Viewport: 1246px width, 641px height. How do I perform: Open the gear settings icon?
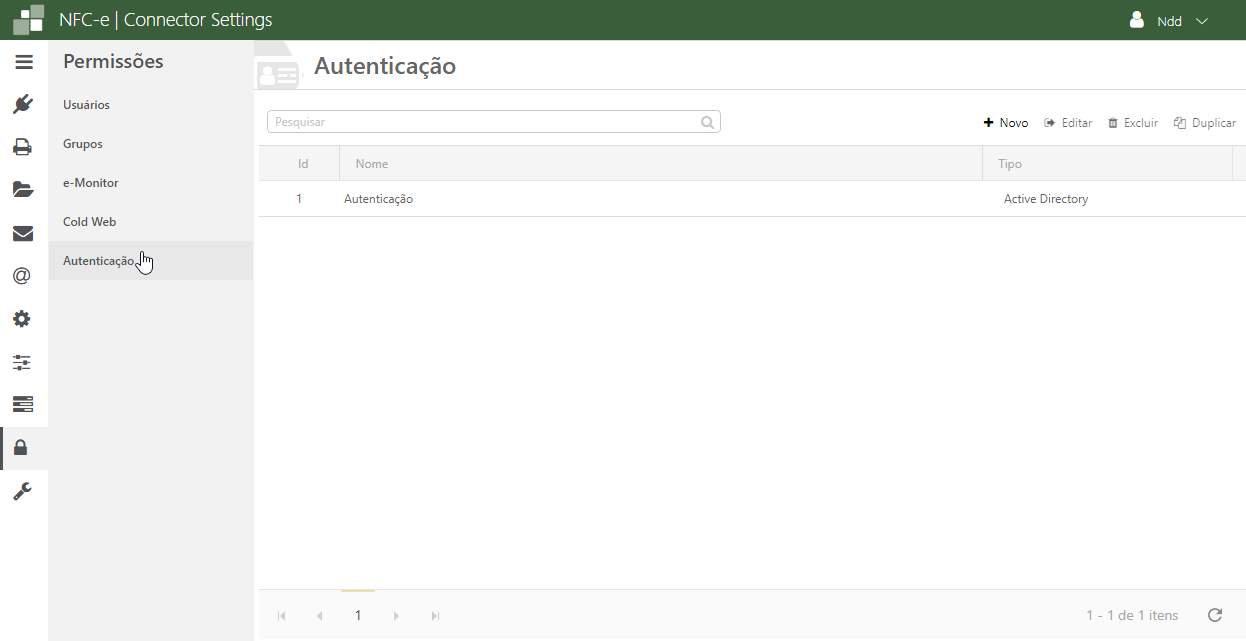coord(23,319)
